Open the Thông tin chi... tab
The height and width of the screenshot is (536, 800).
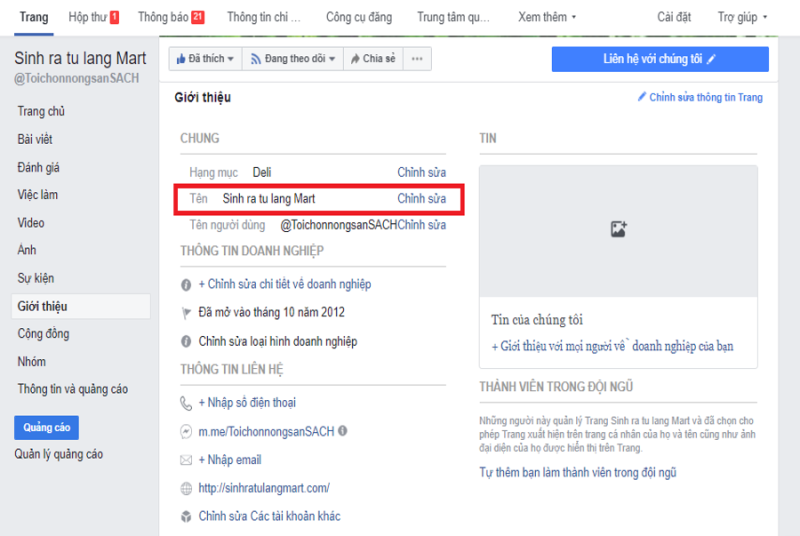264,17
